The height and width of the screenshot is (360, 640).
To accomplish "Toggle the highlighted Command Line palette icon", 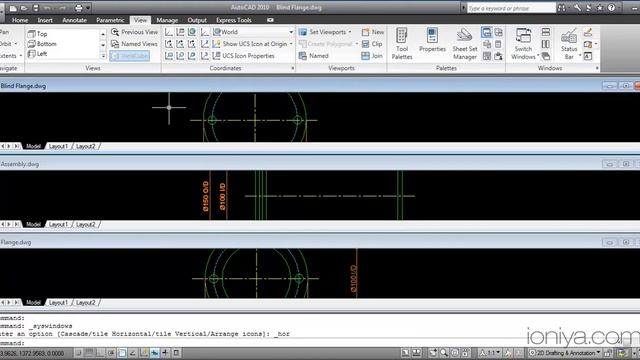I will pyautogui.click(x=487, y=32).
